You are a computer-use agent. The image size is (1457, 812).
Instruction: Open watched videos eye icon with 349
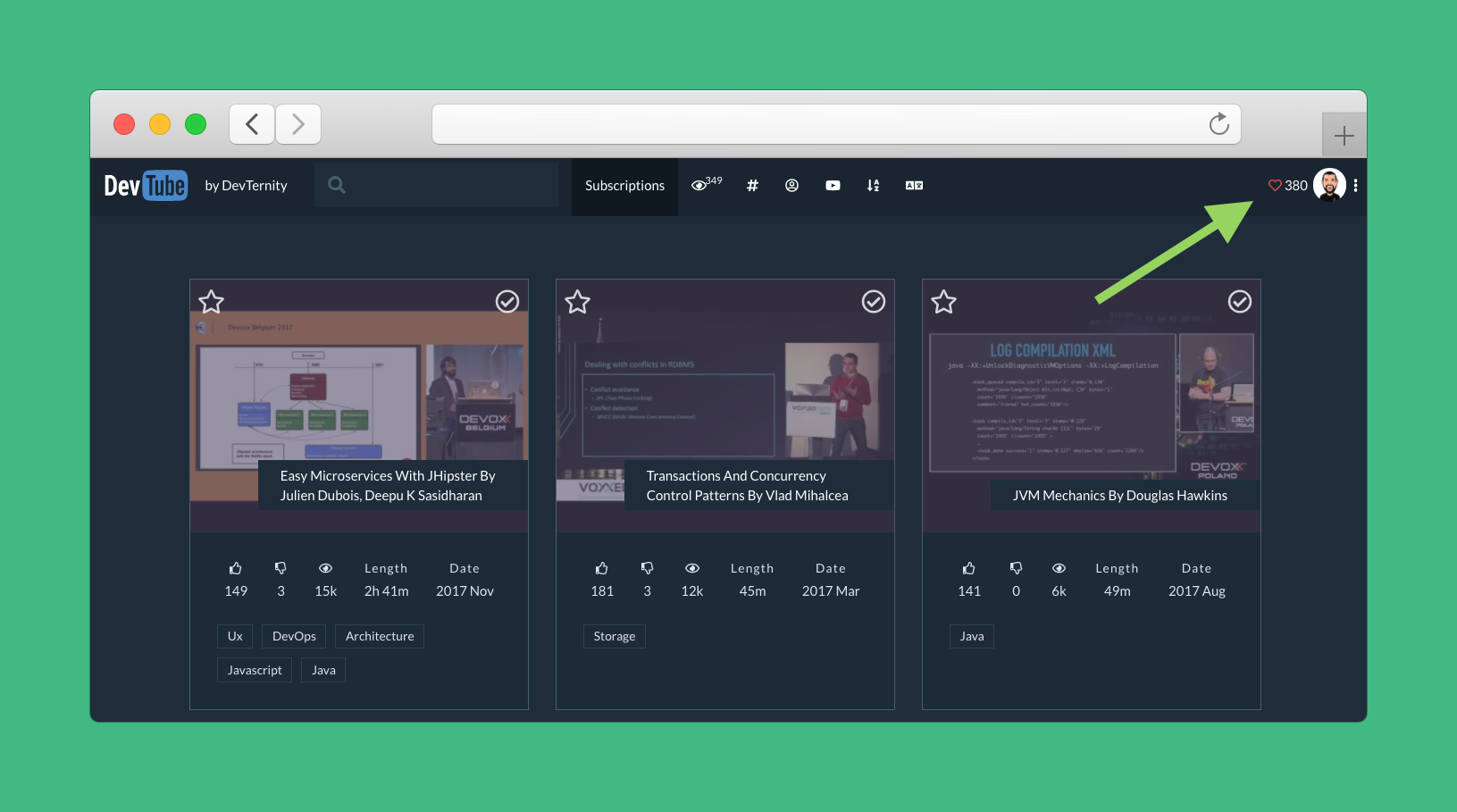coord(706,185)
